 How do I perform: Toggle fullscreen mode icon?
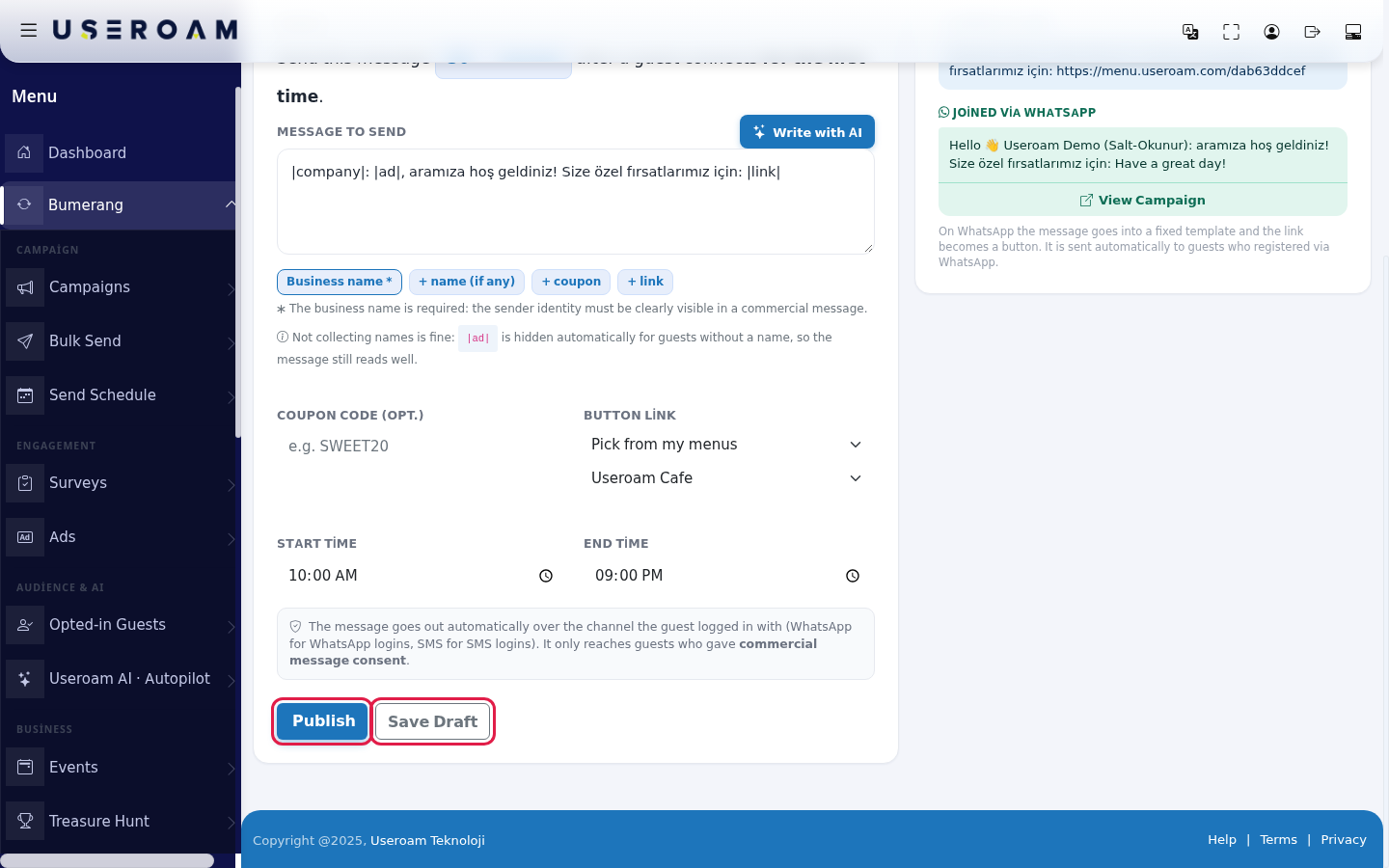[1231, 32]
